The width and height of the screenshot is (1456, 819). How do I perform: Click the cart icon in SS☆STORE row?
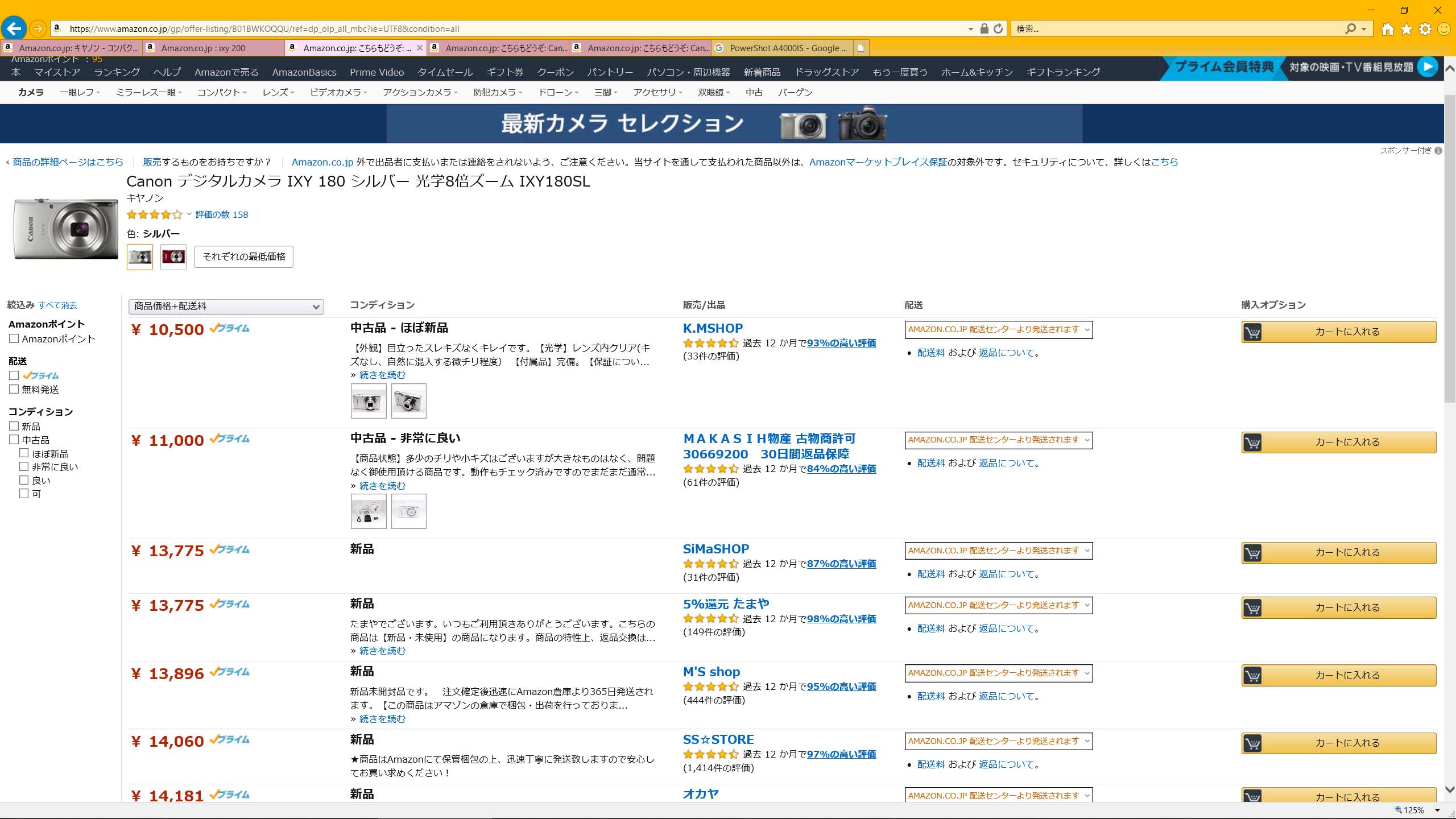(x=1252, y=743)
